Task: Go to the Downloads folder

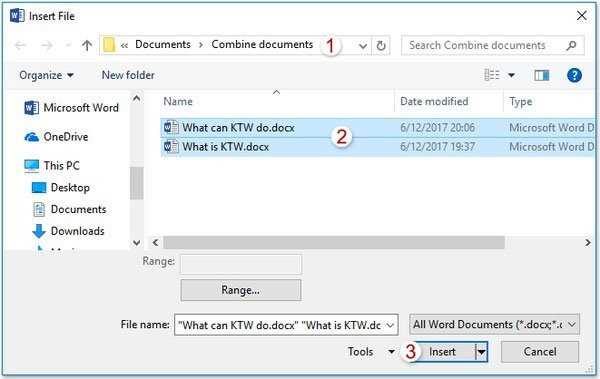Action: [68, 231]
